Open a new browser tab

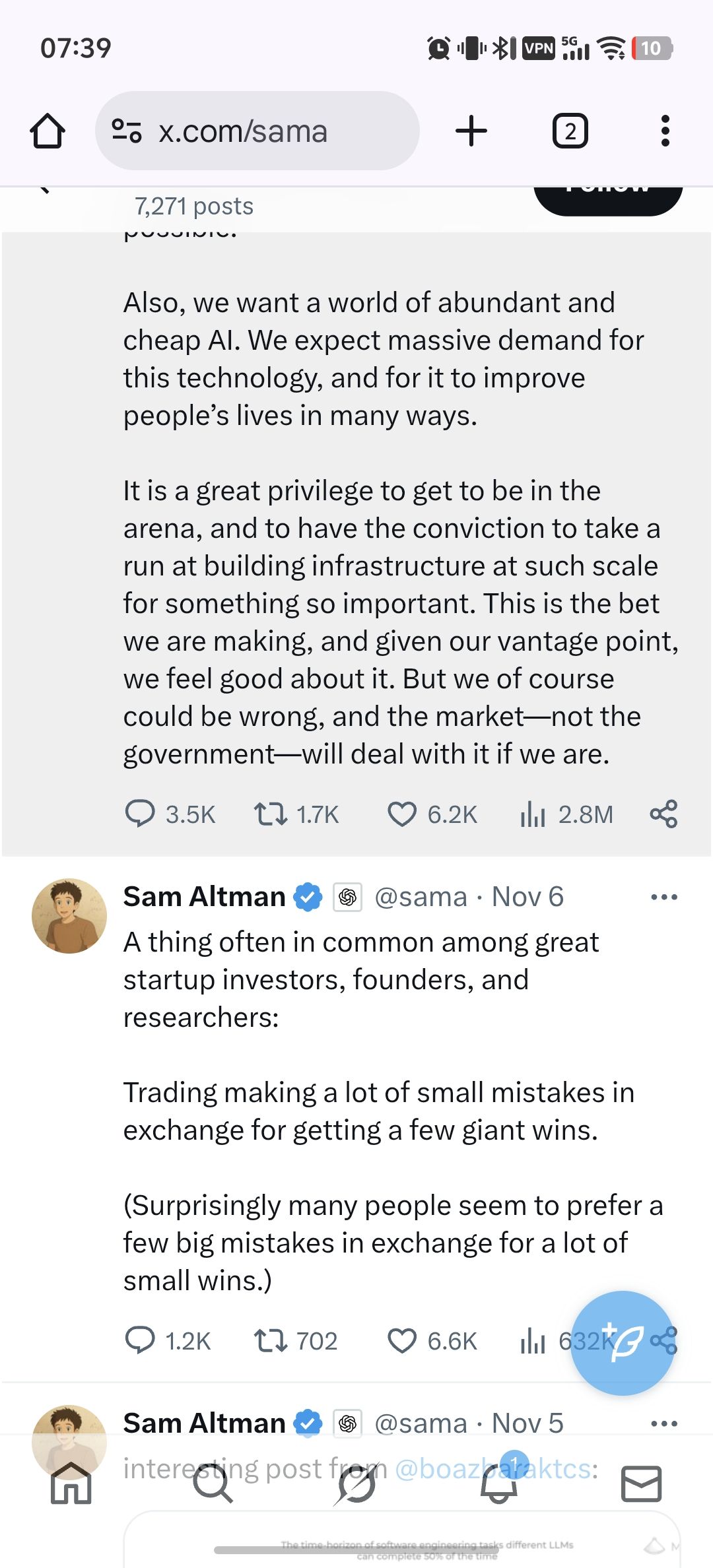(x=471, y=131)
